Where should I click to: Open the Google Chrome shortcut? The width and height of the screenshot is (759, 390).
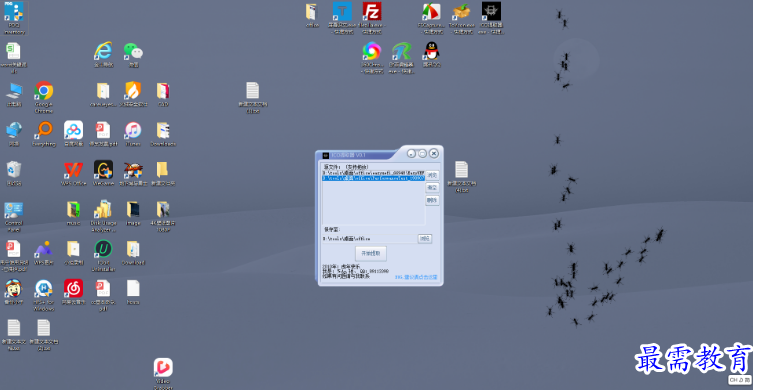point(44,90)
